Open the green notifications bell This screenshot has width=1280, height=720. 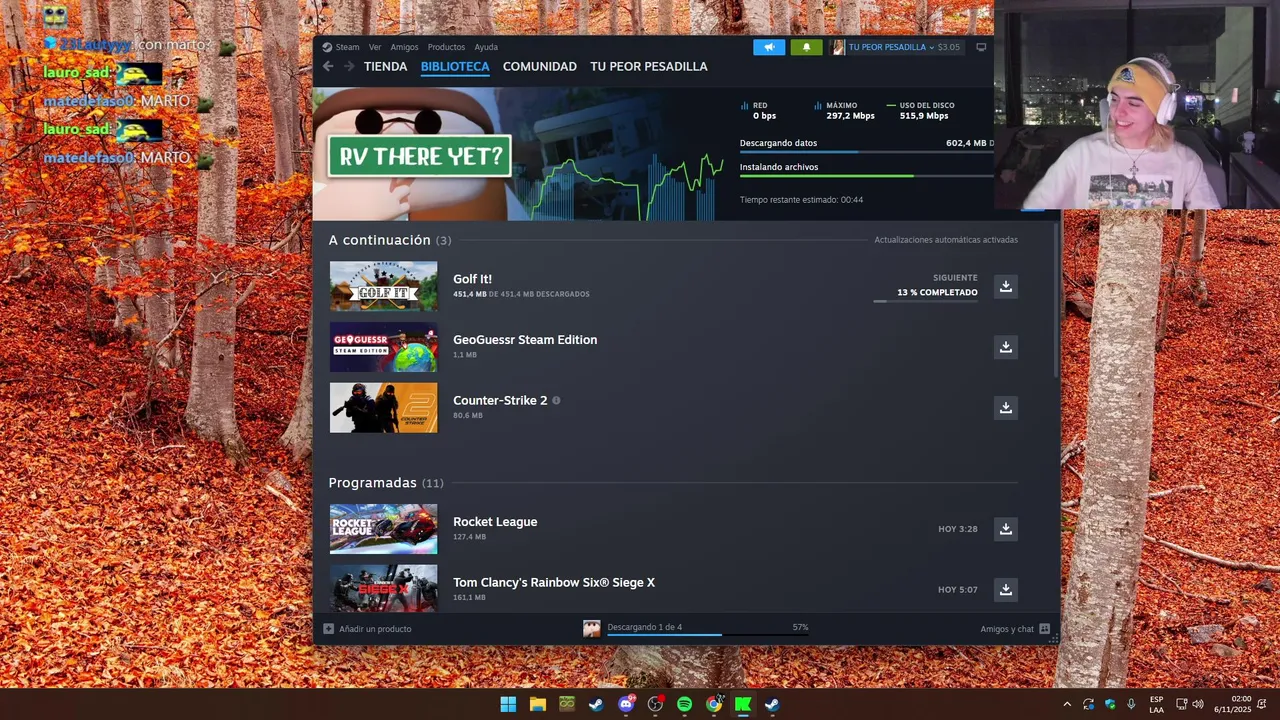(x=806, y=47)
